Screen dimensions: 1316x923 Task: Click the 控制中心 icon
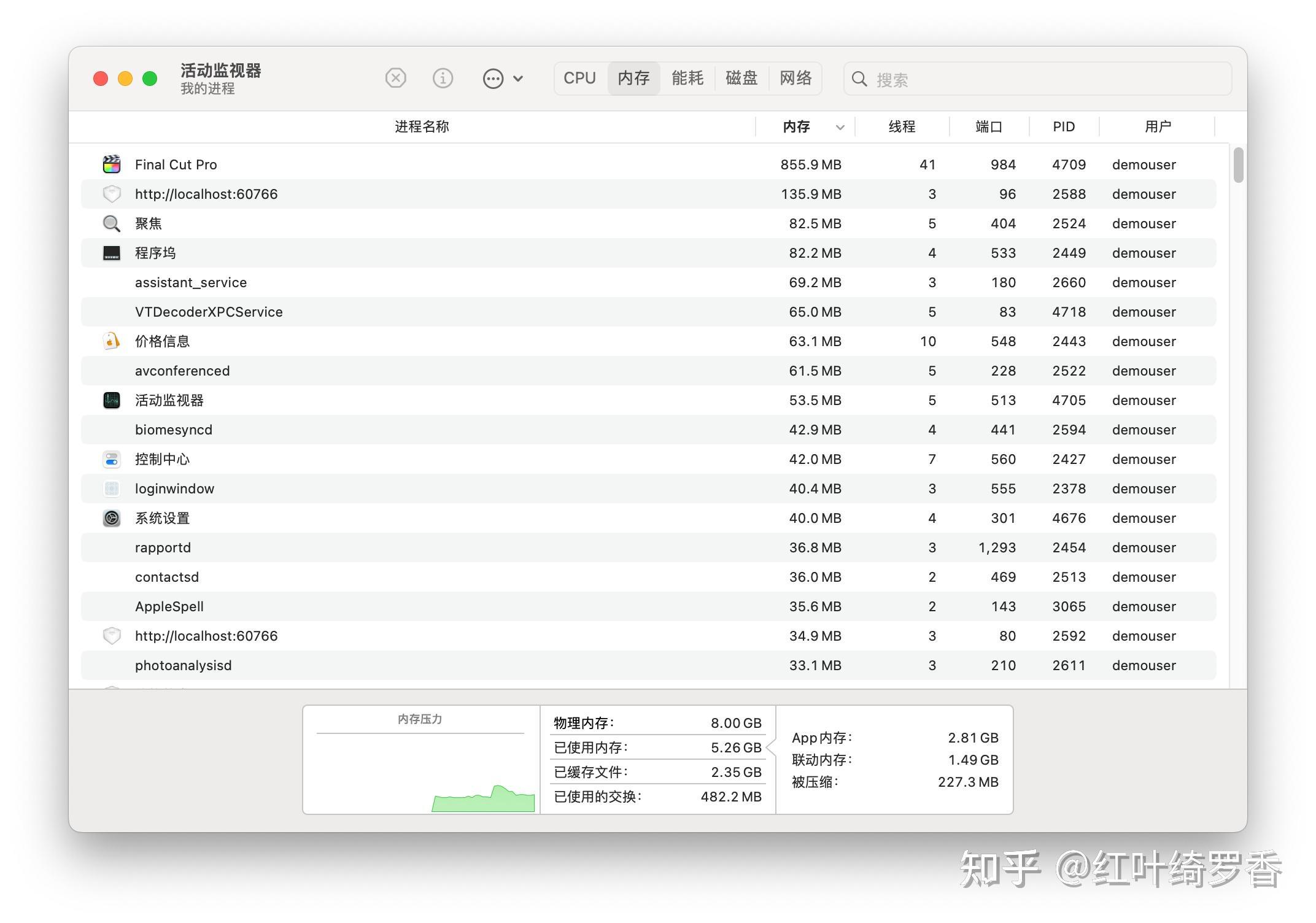click(x=111, y=459)
